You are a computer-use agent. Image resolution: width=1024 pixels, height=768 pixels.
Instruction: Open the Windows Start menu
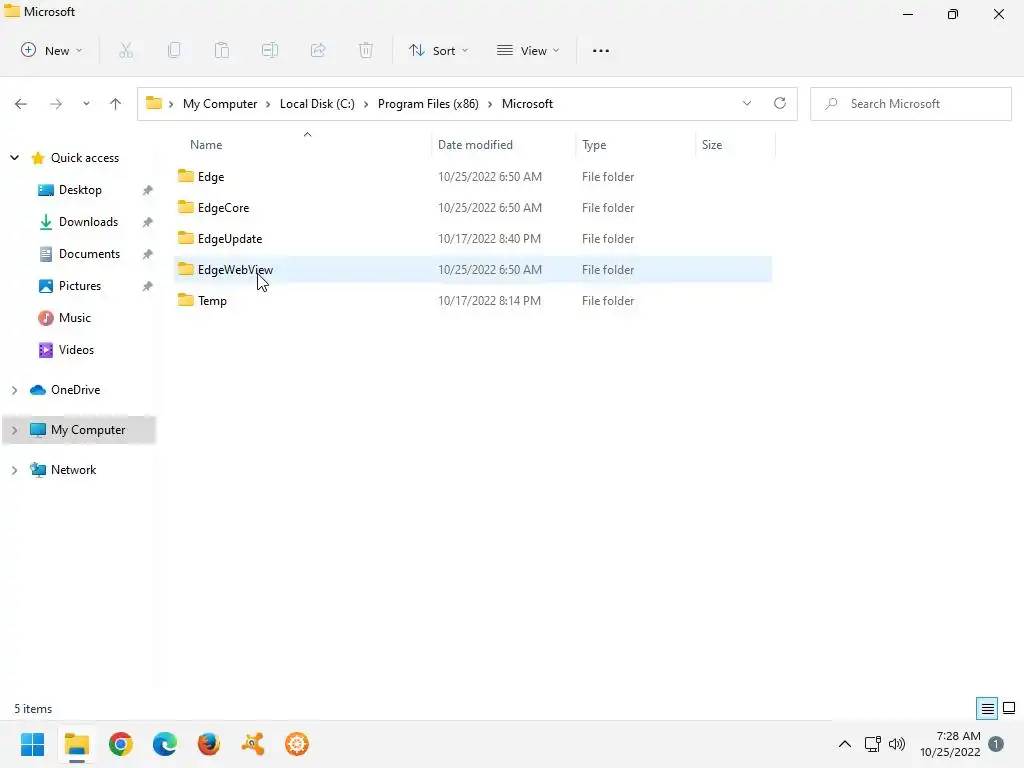tap(32, 744)
